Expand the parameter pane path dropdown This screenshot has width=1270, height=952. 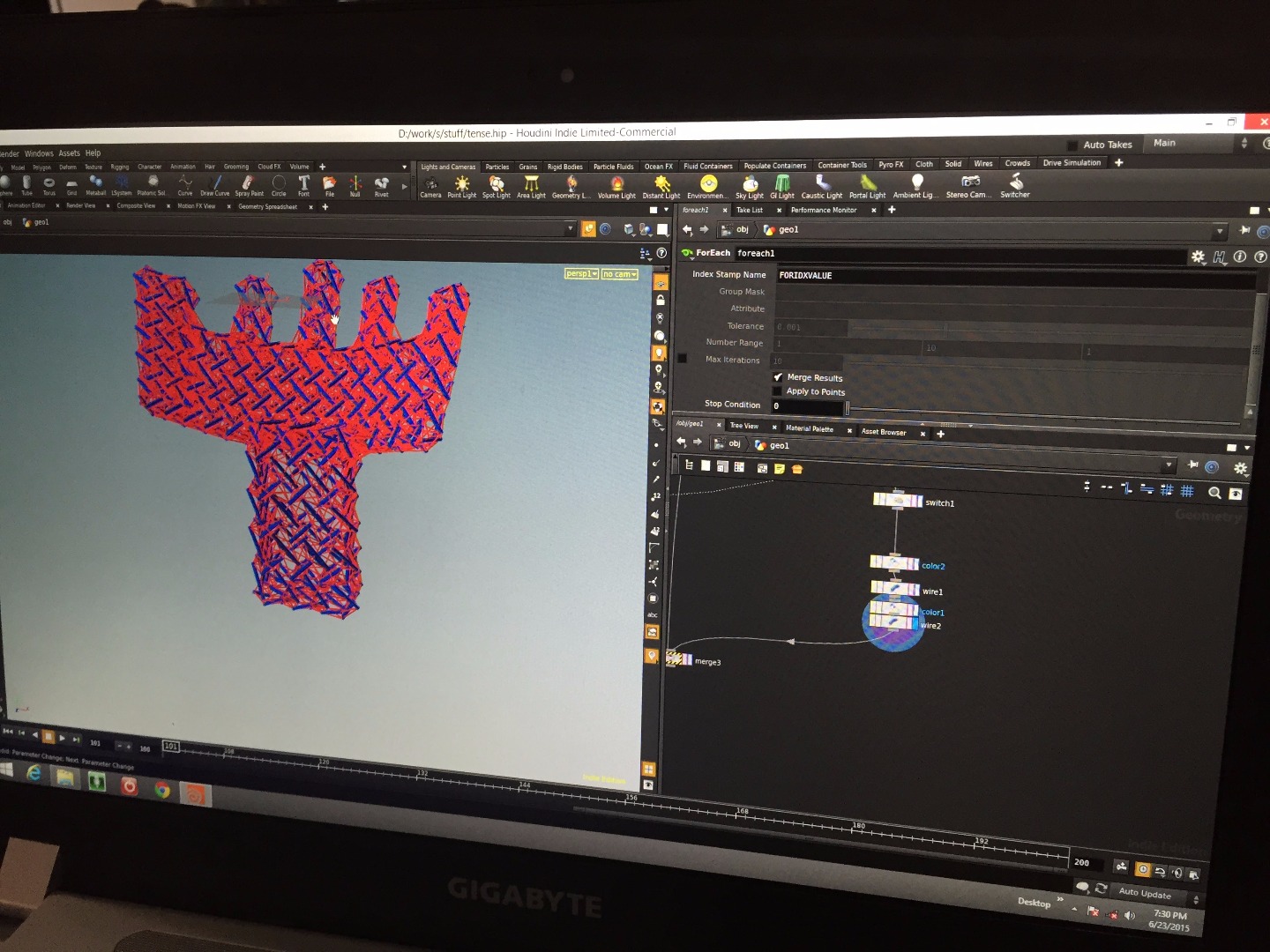(1220, 231)
